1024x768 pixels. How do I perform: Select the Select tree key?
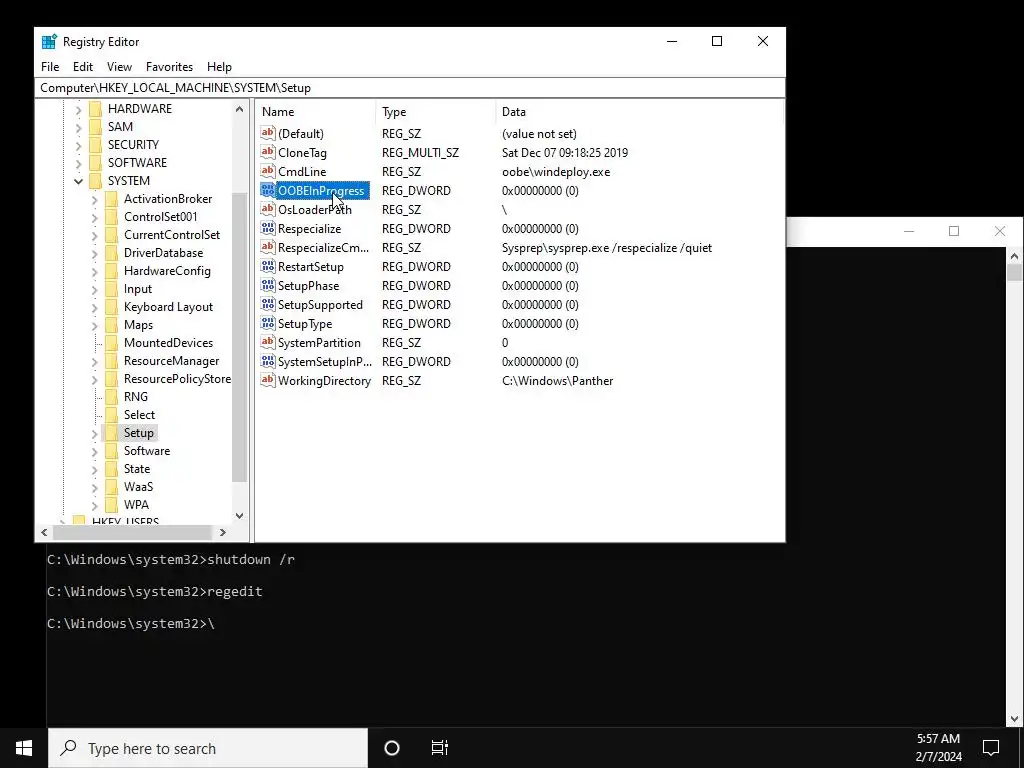[x=139, y=415]
